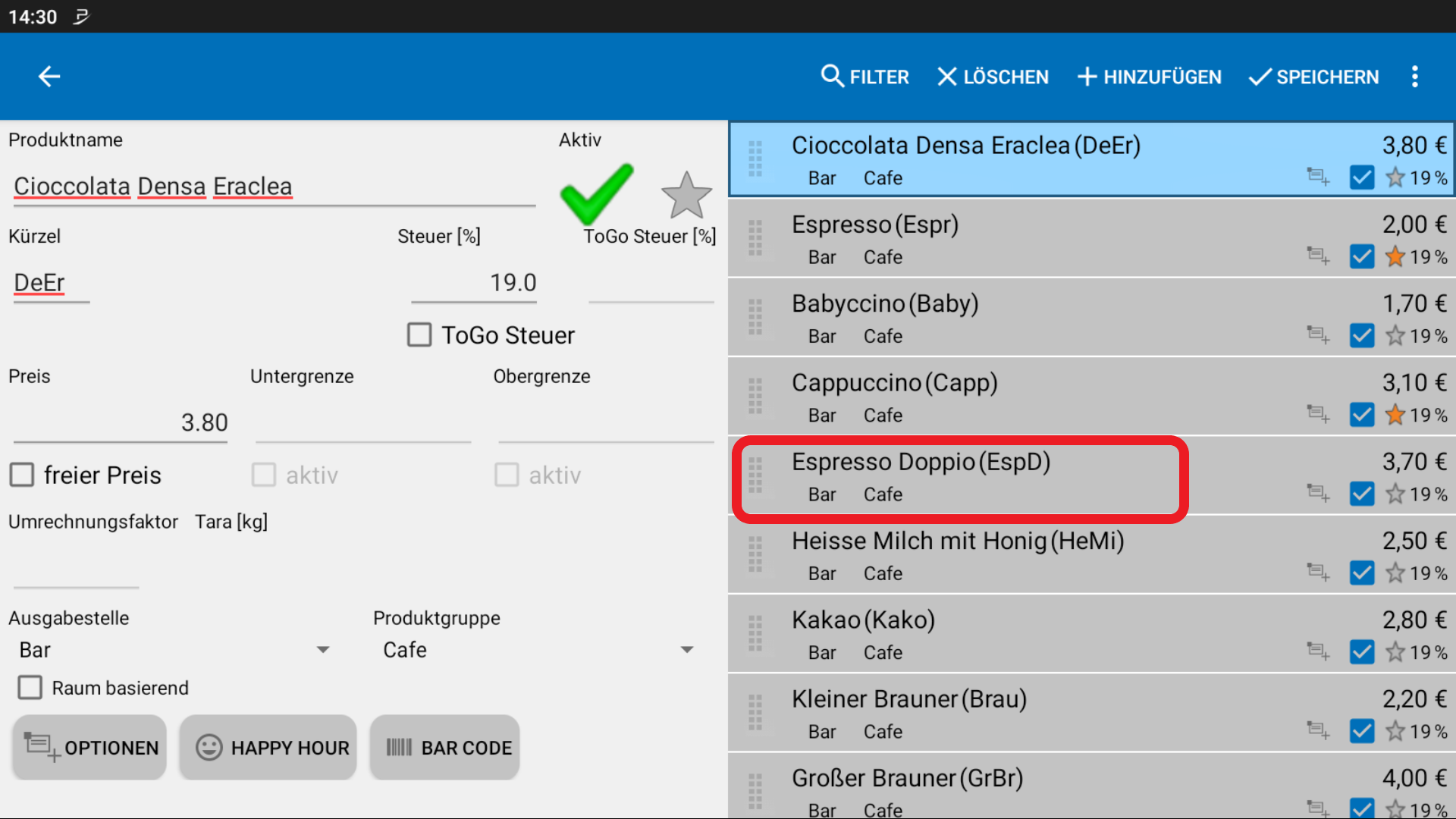Screen dimensions: 1456x819
Task: Click the orange star on Espresso row
Action: (1395, 257)
